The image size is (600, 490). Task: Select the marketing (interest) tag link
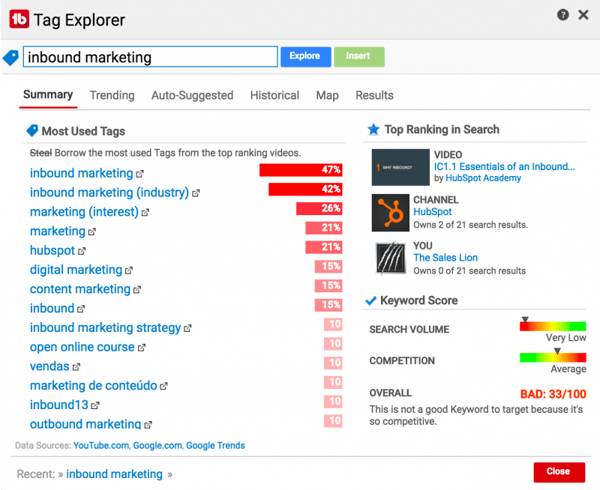tap(84, 212)
